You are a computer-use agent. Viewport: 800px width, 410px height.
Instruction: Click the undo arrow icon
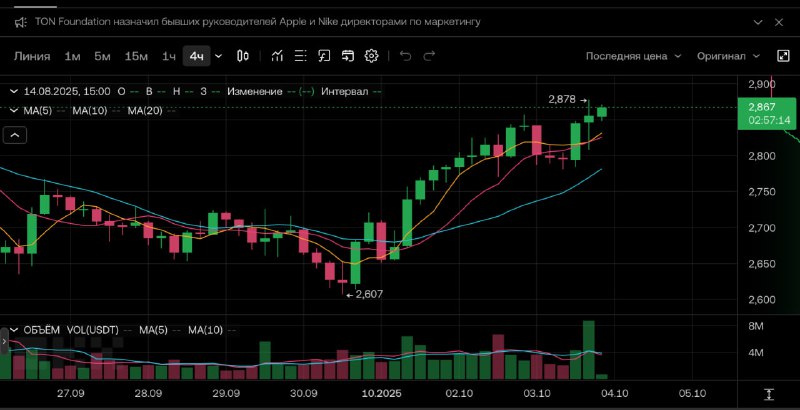point(406,56)
